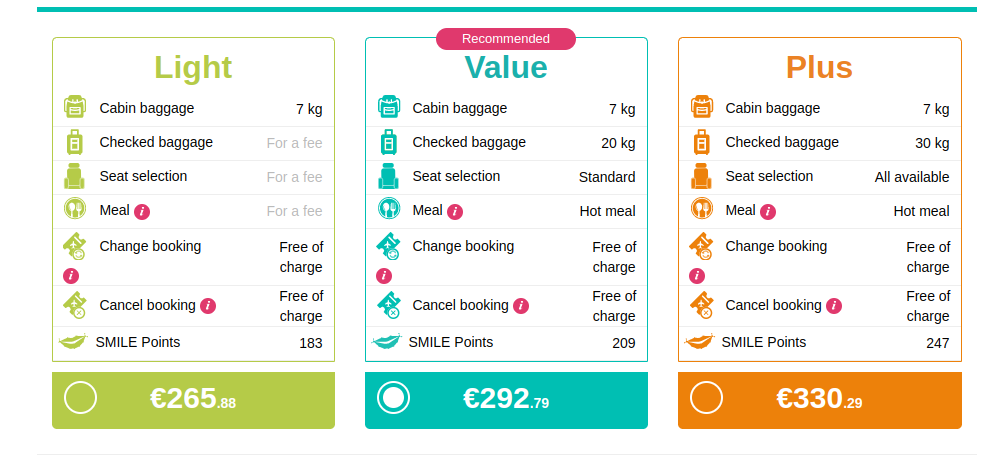1005x455 pixels.
Task: Open Change booking info in Value fare
Action: 384,275
